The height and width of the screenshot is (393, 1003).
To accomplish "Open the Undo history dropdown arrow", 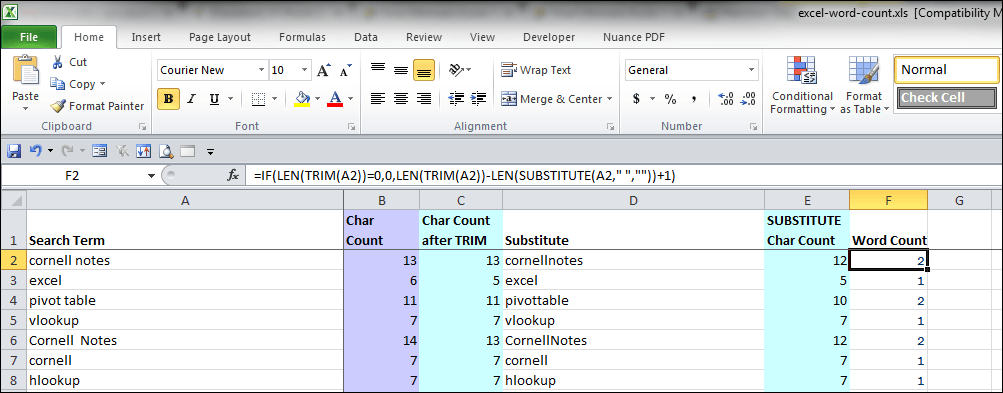I will click(50, 152).
